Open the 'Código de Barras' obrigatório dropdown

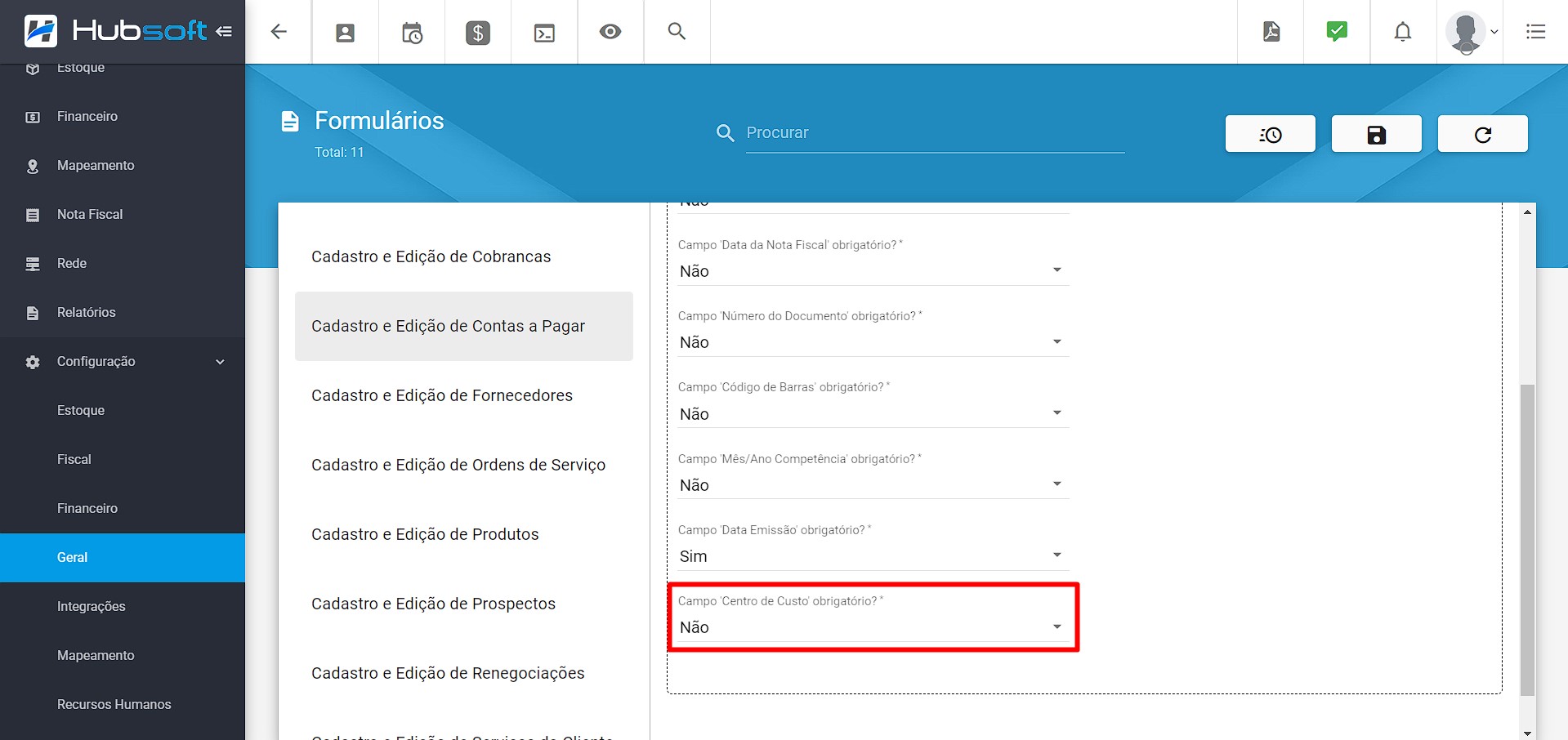point(873,414)
